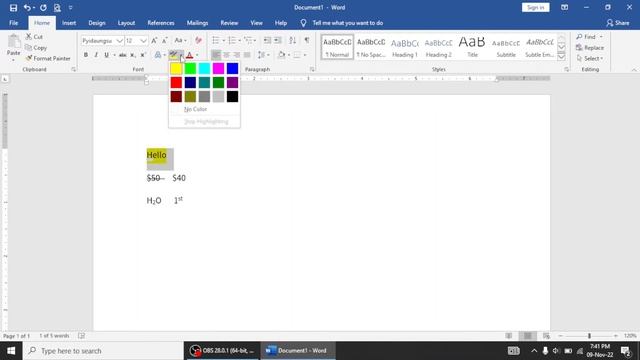Expand the Shading color dropdown arrow
The width and height of the screenshot is (640, 360).
point(289,55)
